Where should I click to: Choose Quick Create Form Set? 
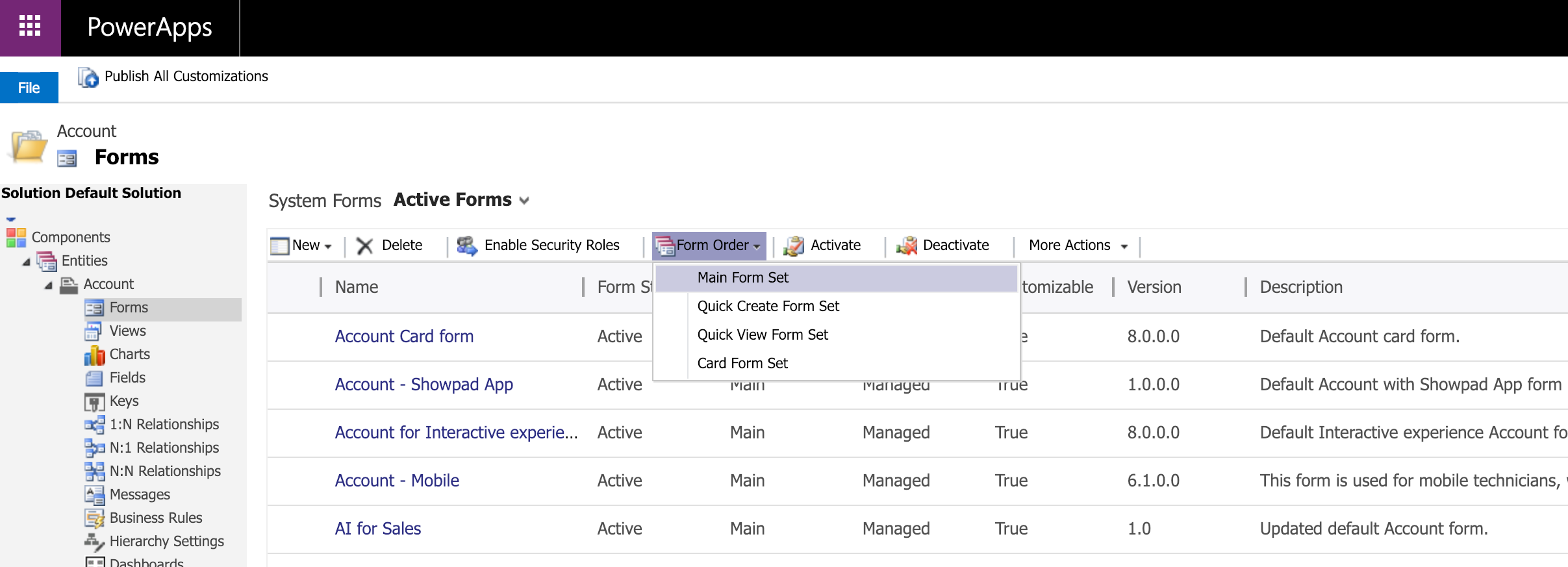click(836, 307)
